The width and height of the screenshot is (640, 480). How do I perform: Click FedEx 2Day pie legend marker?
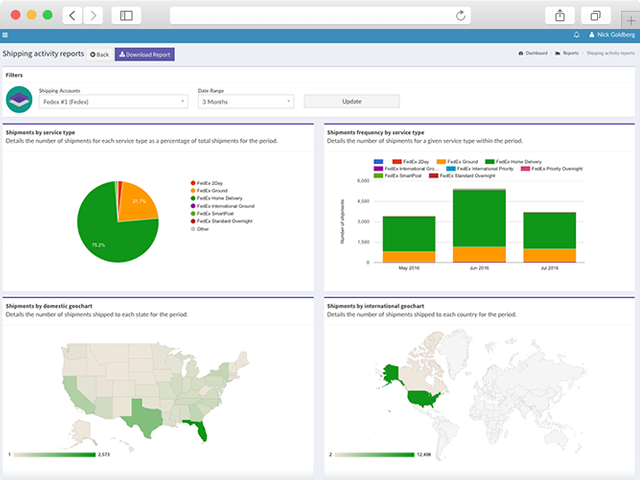[193, 183]
